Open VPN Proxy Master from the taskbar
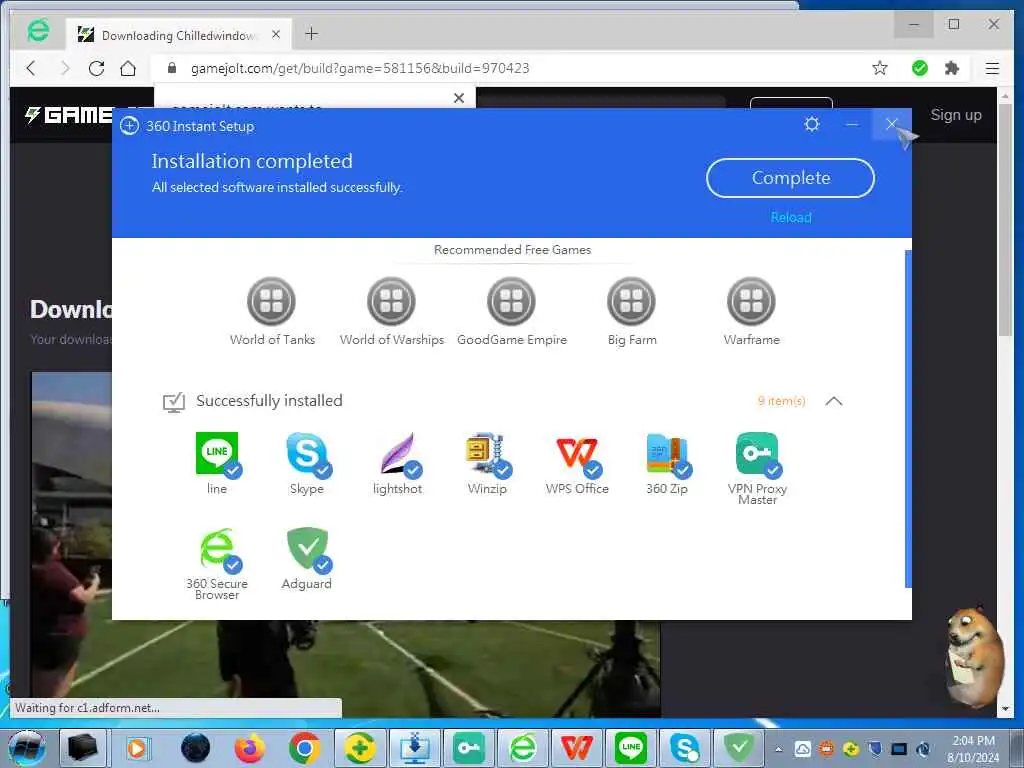 pos(468,748)
